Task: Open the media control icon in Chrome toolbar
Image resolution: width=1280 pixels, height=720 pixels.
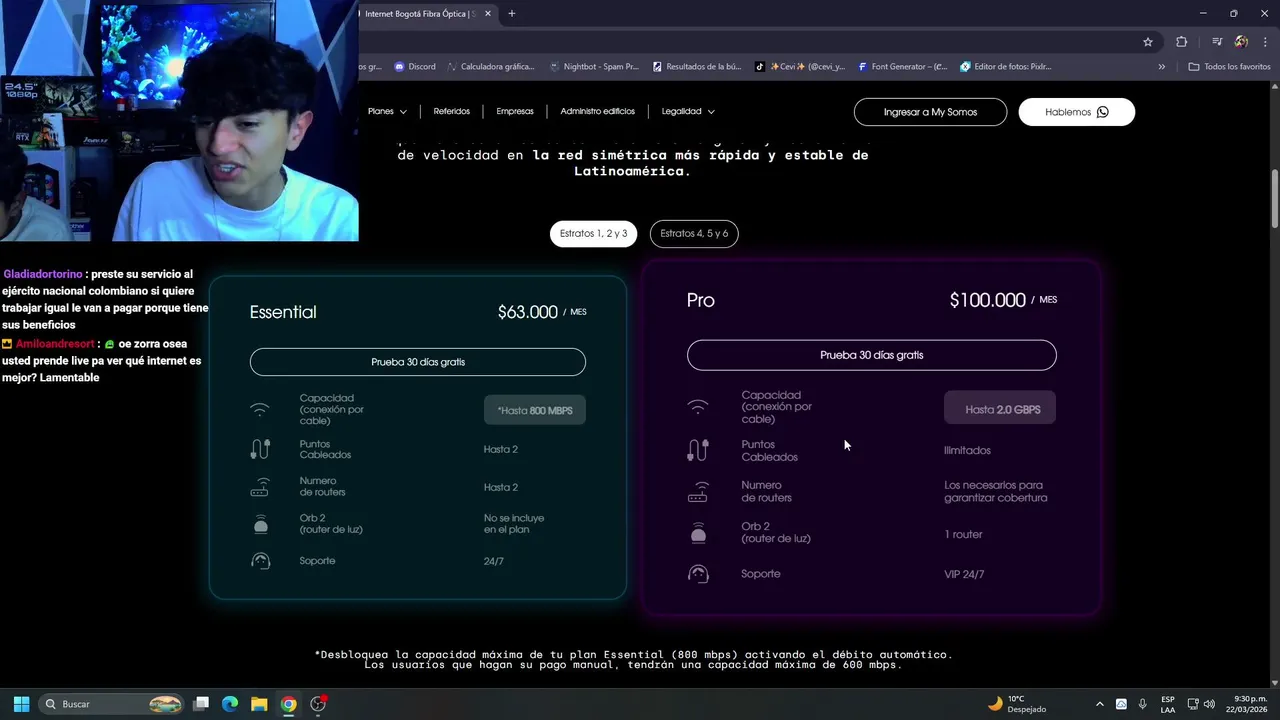Action: pyautogui.click(x=1217, y=42)
